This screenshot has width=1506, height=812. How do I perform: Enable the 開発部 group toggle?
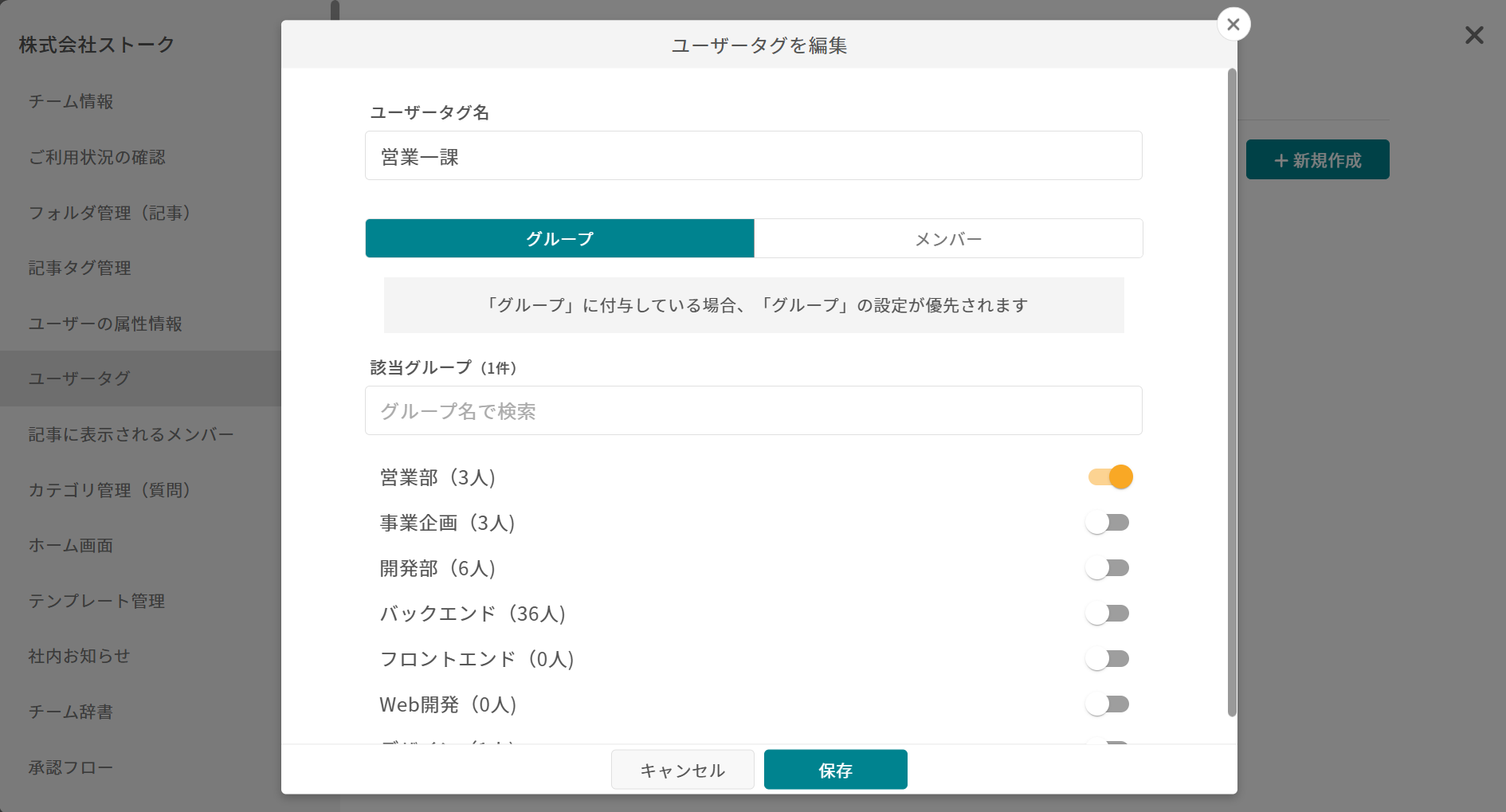1111,567
